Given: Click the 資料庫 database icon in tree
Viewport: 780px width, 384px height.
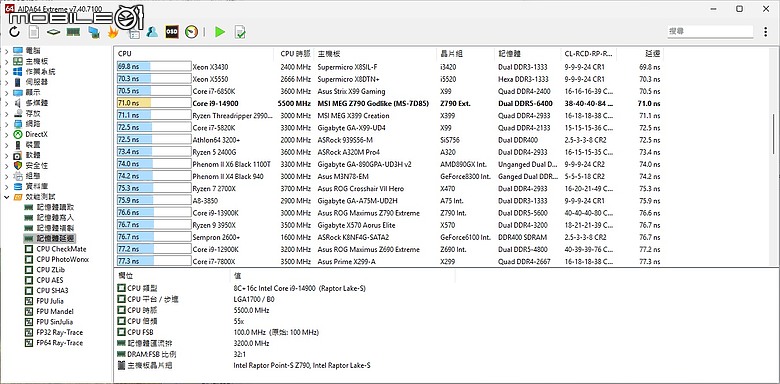Looking at the screenshot, I should tap(18, 187).
